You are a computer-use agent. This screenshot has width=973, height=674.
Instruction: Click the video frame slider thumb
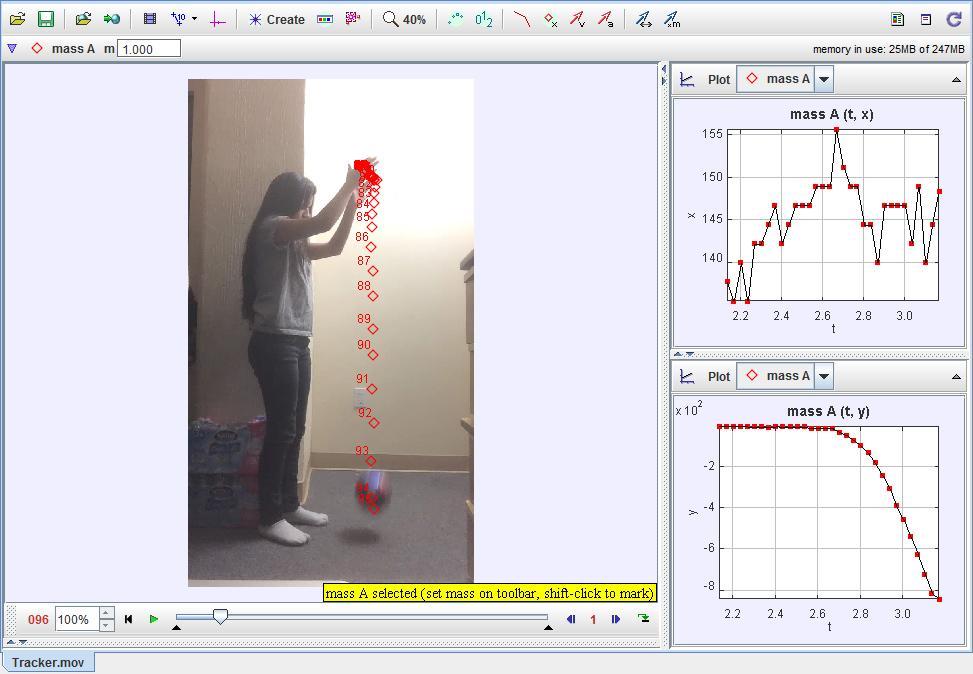pyautogui.click(x=220, y=616)
